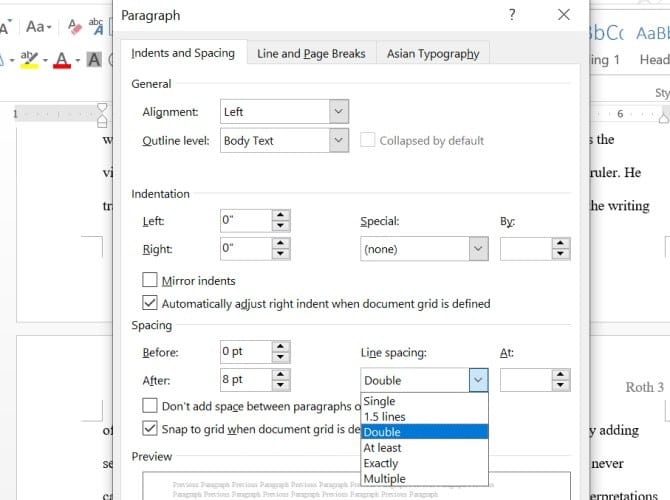670x500 pixels.
Task: Enable the Mirror indents checkbox
Action: point(150,280)
